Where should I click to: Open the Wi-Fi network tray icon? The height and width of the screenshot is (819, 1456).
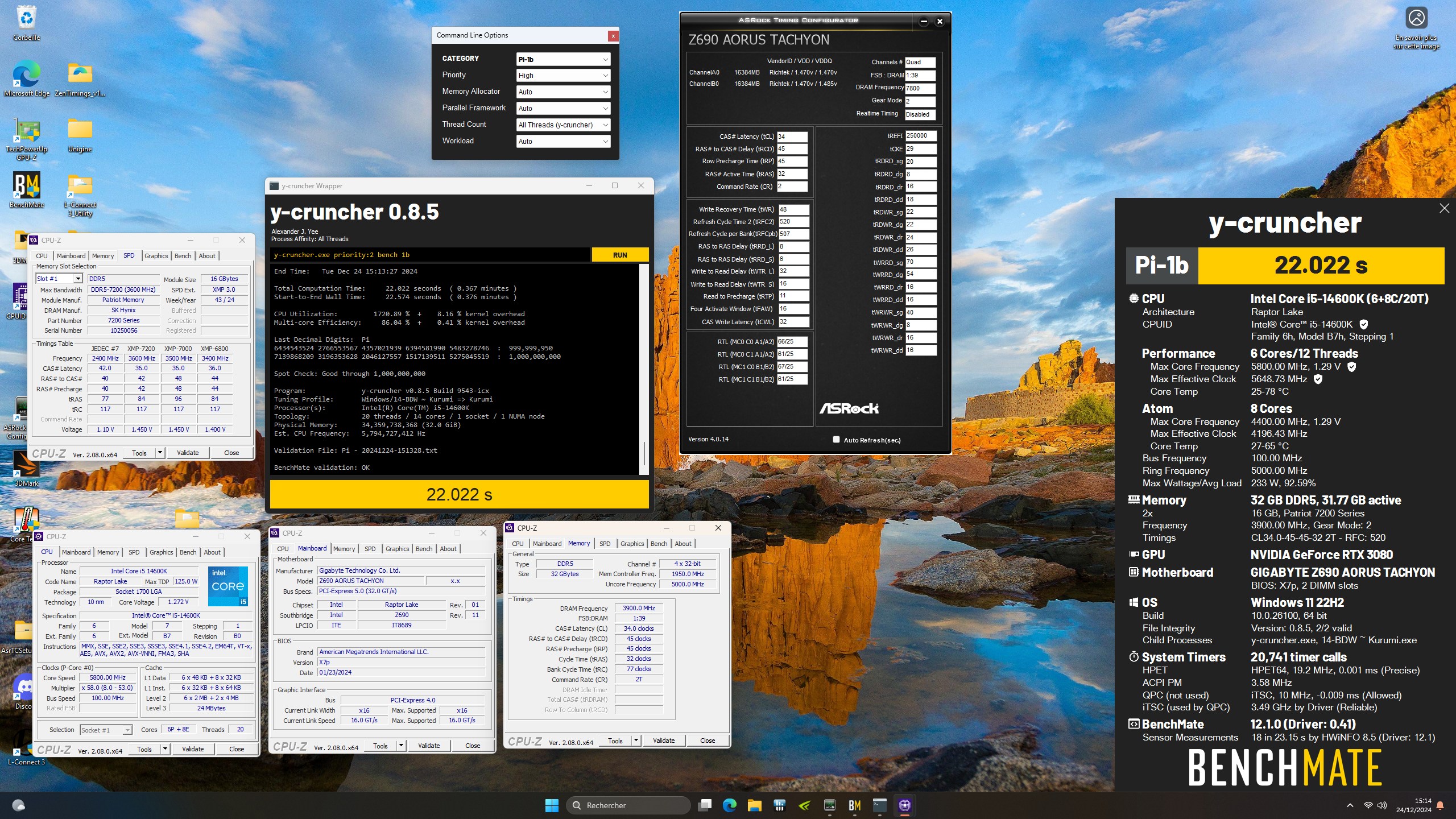[1368, 805]
